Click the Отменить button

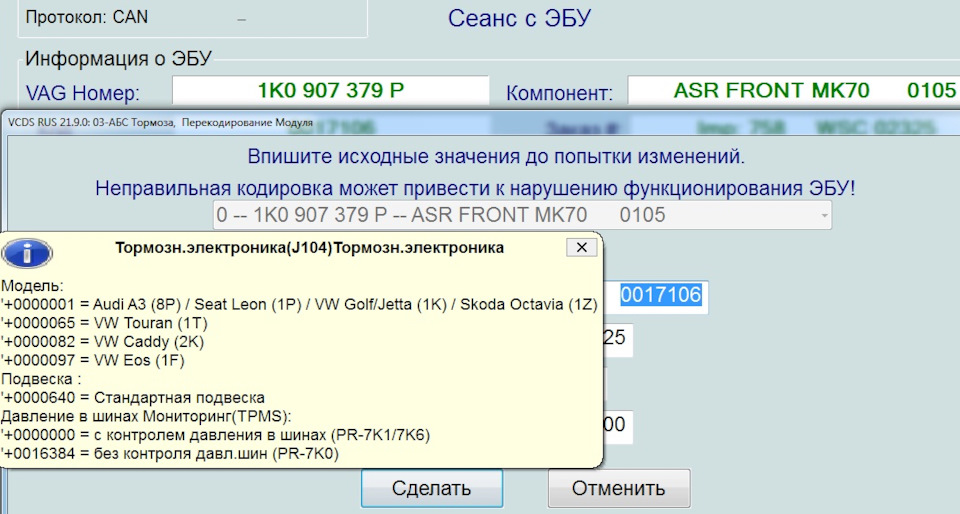(x=618, y=488)
